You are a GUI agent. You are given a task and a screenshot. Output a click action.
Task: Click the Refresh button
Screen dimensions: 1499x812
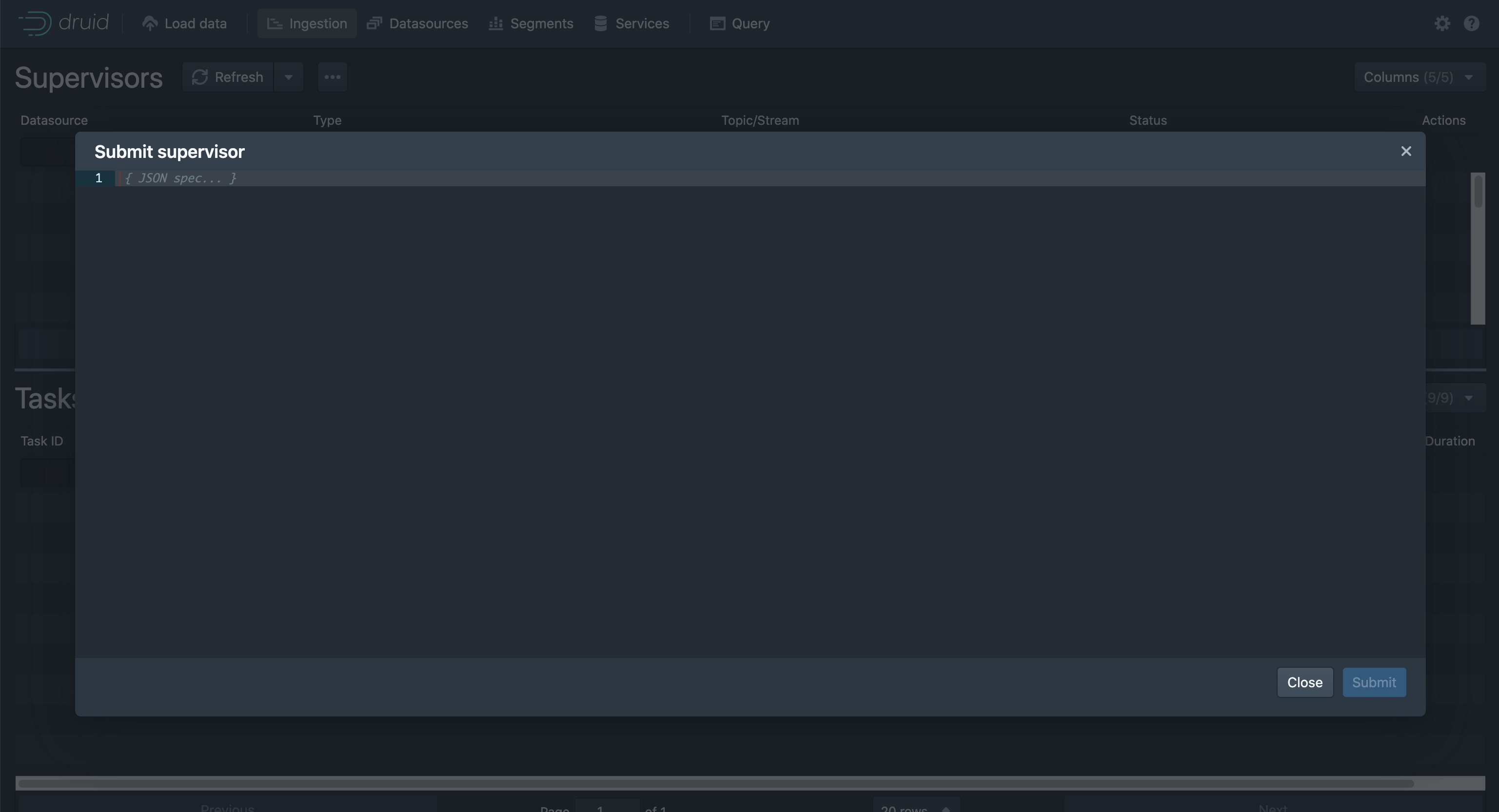[228, 77]
